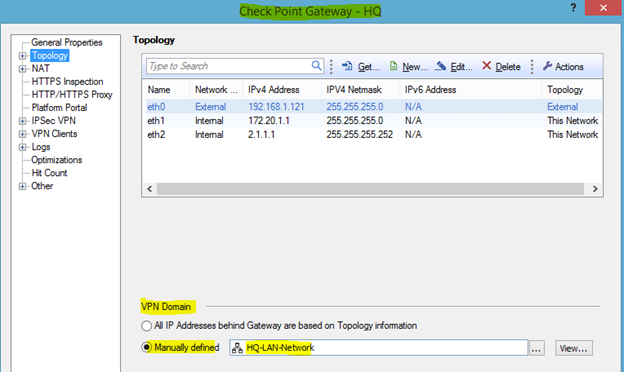Click the Delete toolbar button
This screenshot has height=372, width=624.
tap(501, 66)
